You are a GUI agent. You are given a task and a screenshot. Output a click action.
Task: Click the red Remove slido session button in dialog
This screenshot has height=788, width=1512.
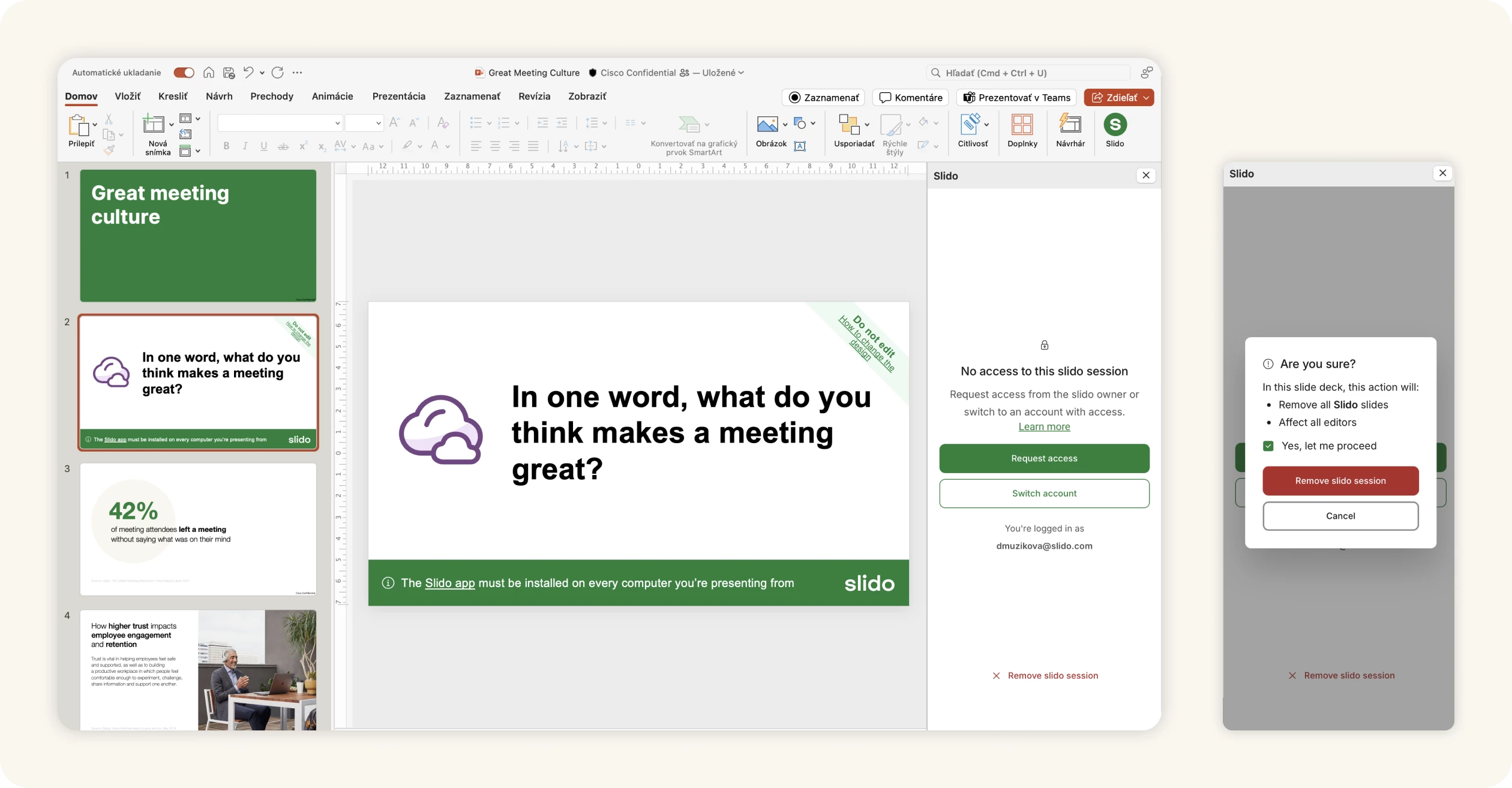click(x=1340, y=480)
